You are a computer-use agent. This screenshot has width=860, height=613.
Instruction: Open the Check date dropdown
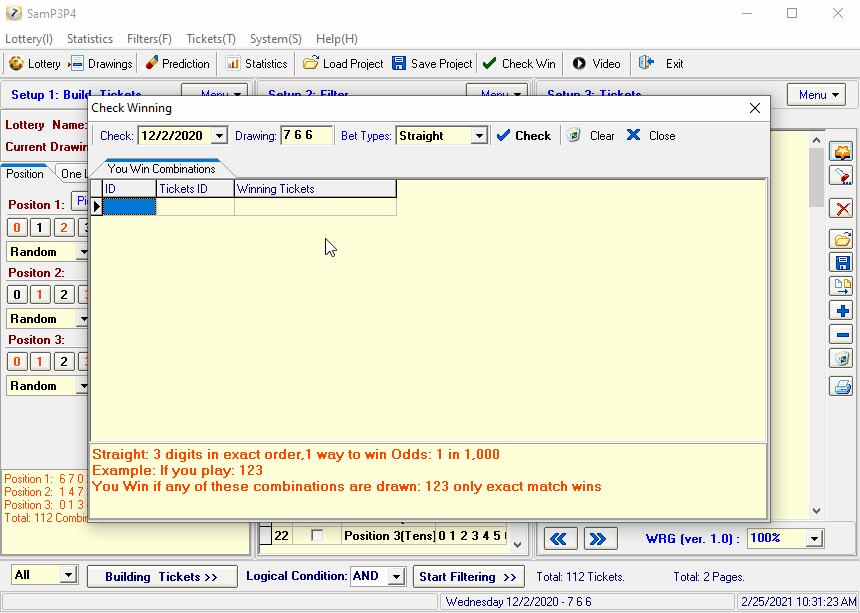pyautogui.click(x=219, y=135)
